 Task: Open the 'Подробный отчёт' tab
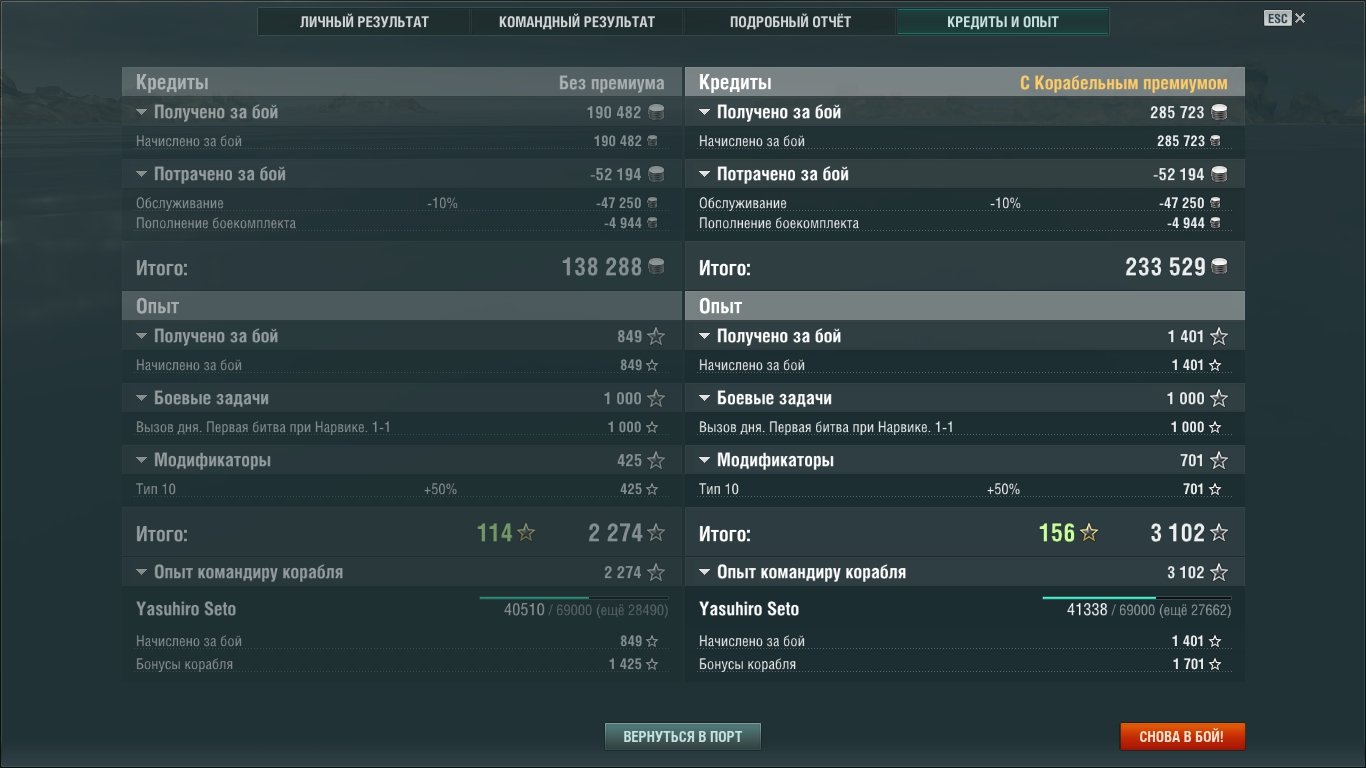(x=790, y=22)
